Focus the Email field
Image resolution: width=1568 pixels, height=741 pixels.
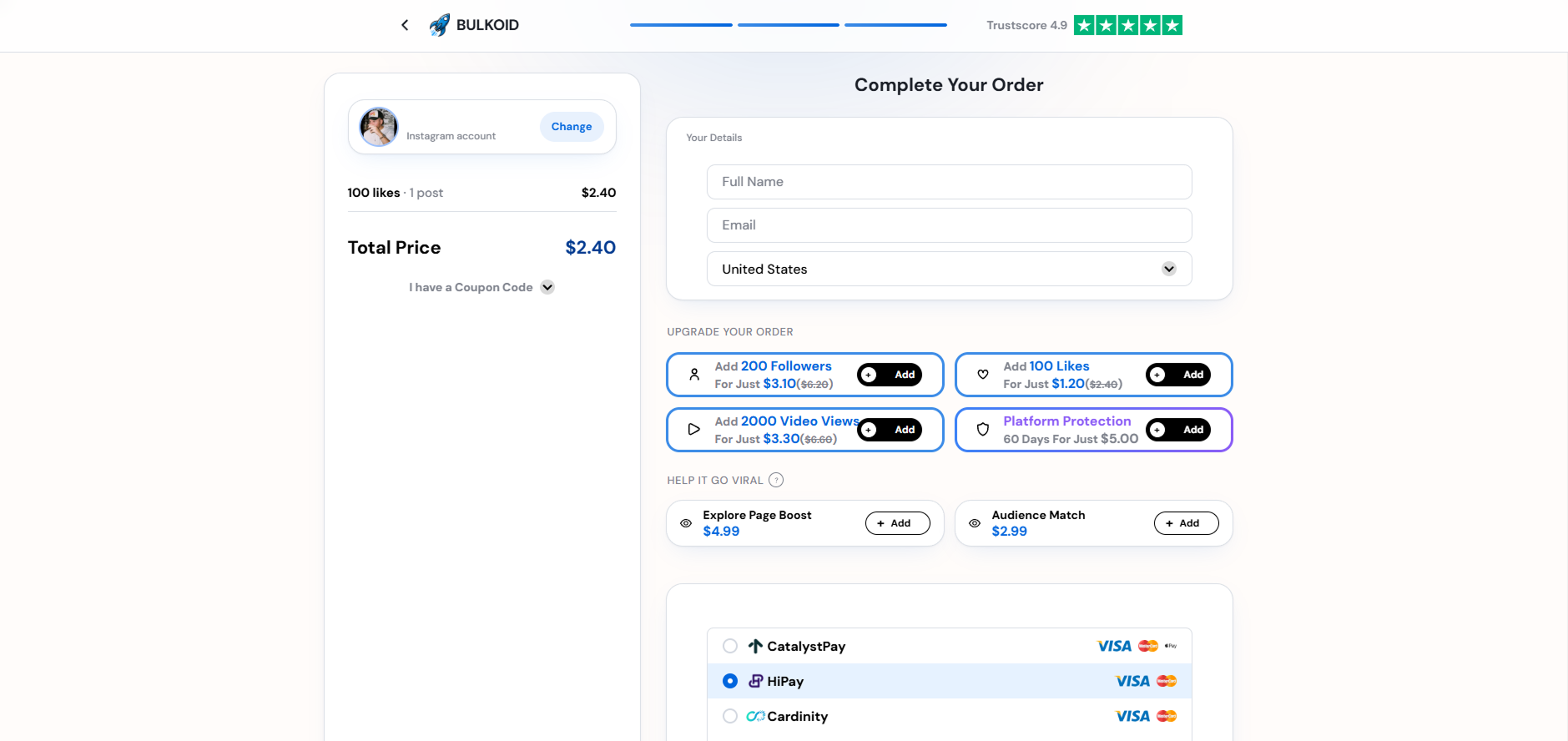tap(949, 225)
